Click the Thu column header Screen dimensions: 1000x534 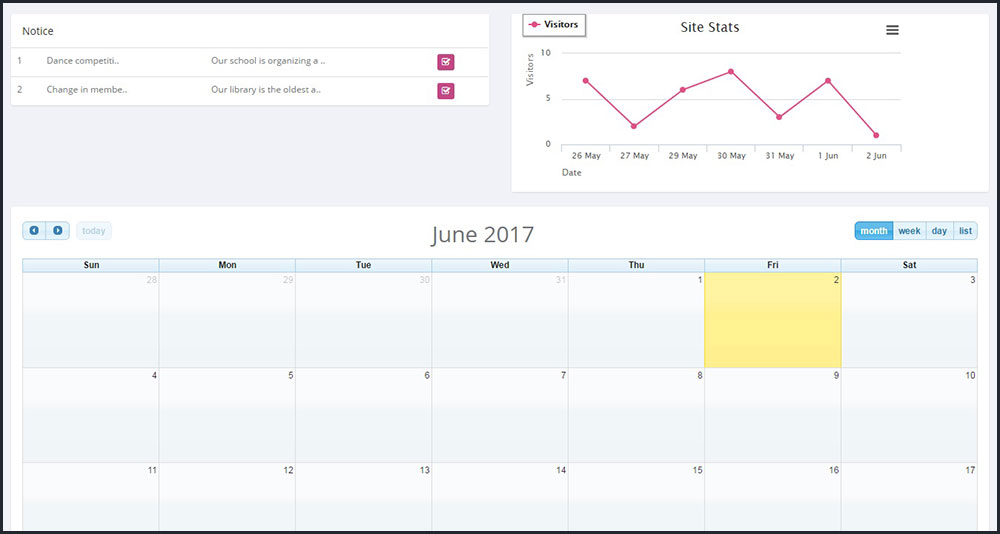636,265
